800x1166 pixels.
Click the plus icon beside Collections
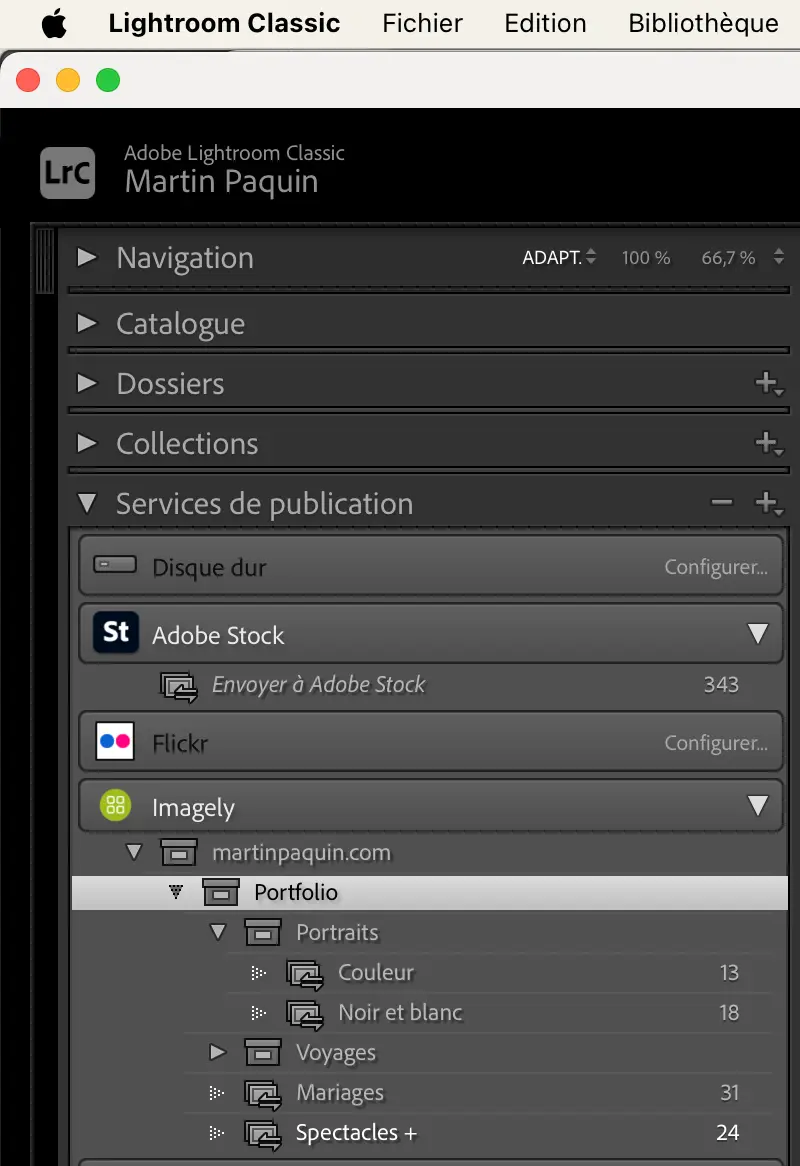tap(767, 443)
